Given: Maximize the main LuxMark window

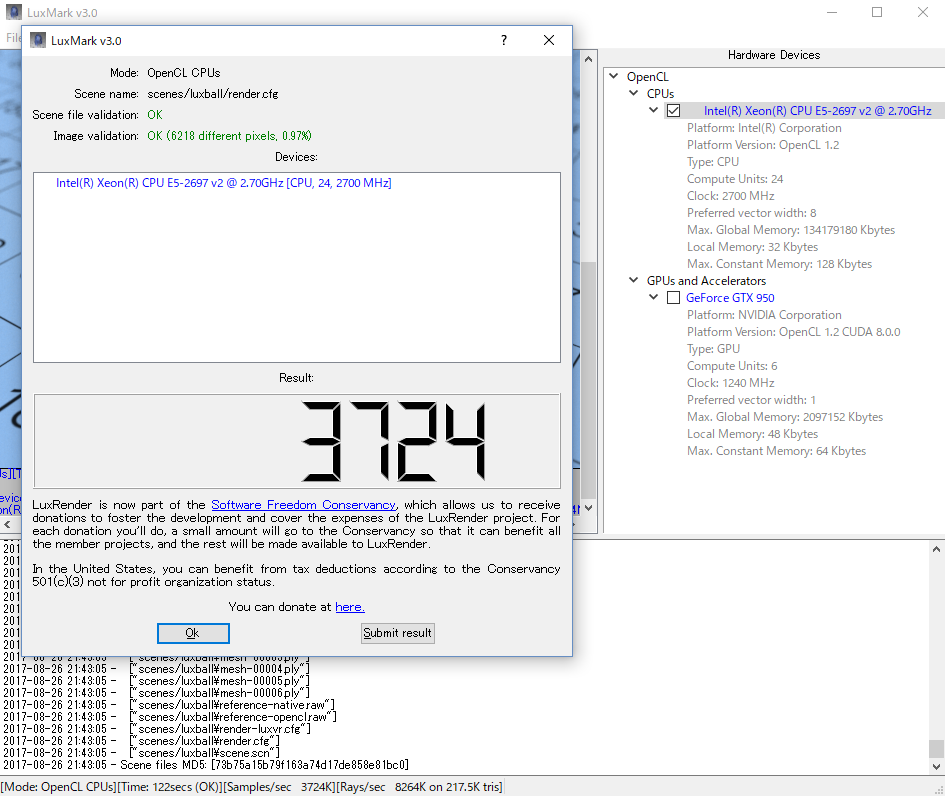Looking at the screenshot, I should click(877, 12).
